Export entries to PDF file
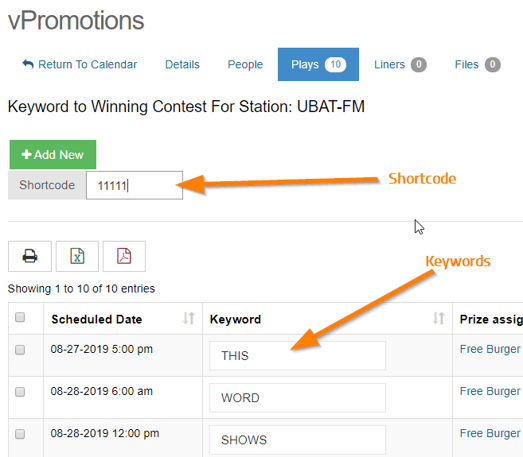 pyautogui.click(x=124, y=256)
